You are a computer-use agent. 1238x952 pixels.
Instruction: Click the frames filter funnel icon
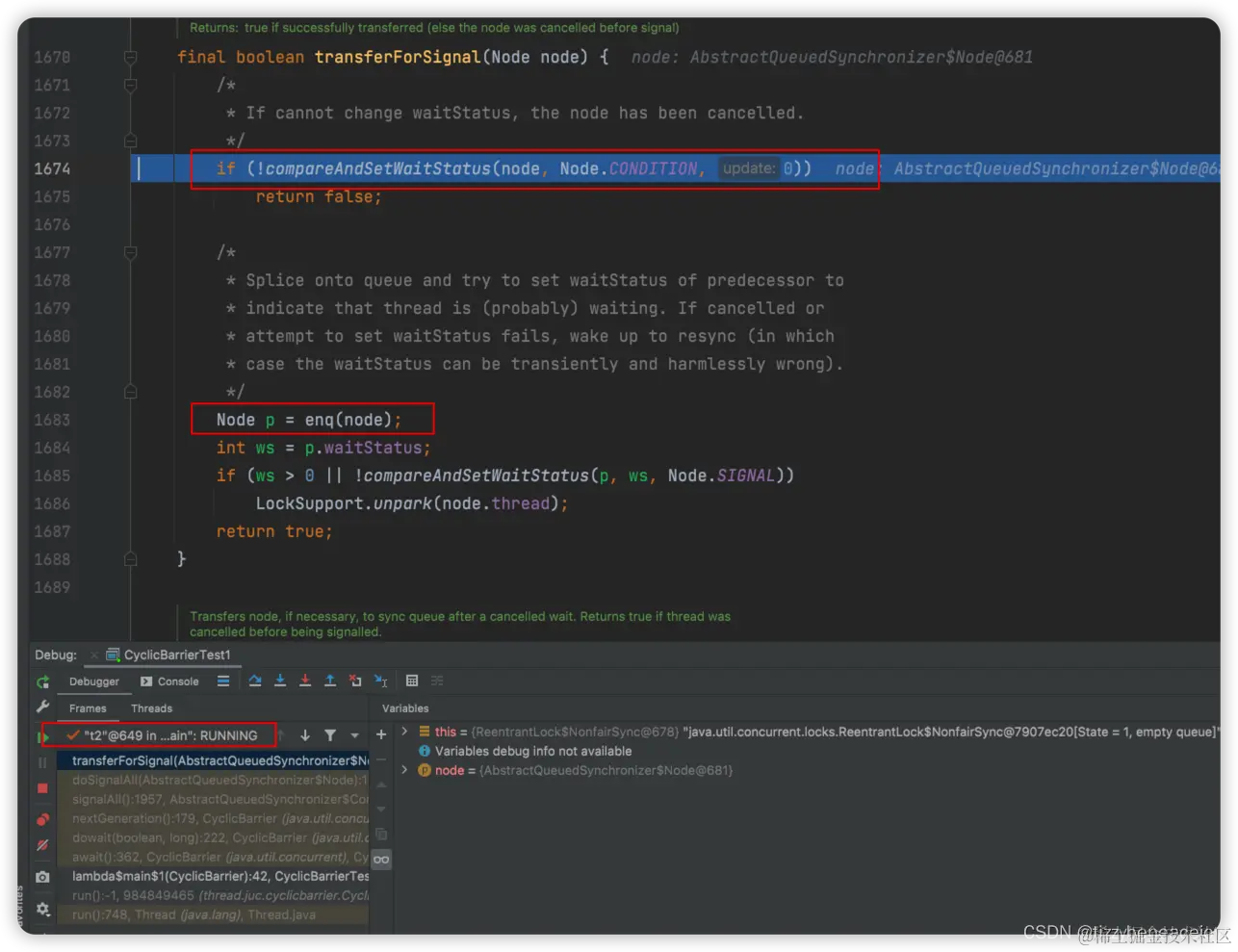pos(330,735)
